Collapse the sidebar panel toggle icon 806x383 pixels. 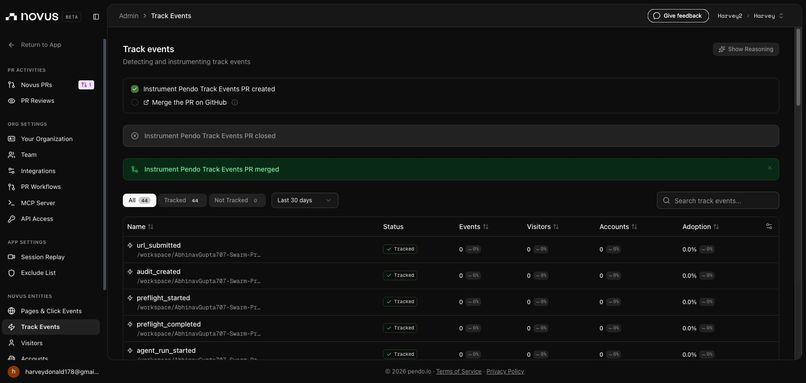96,16
